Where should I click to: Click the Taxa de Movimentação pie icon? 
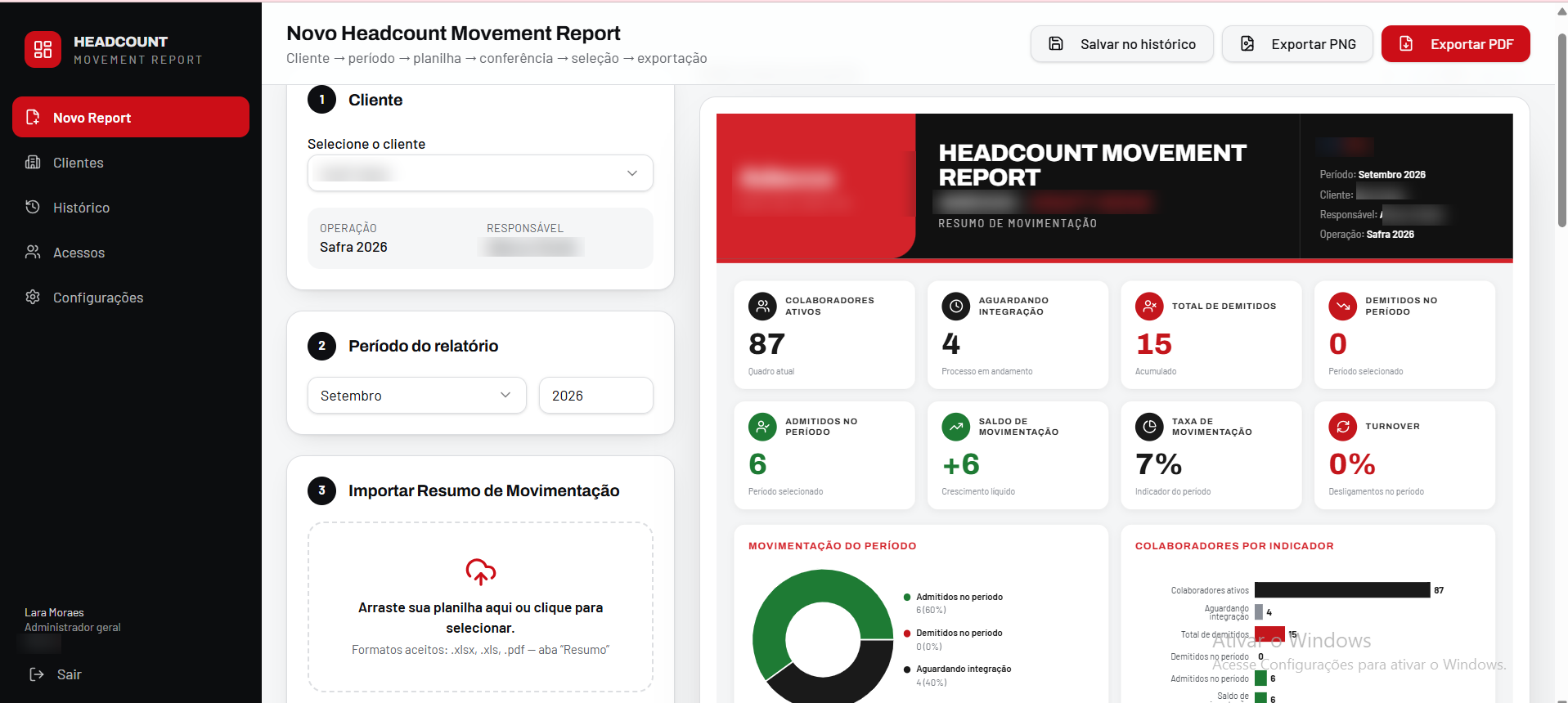coord(1149,427)
